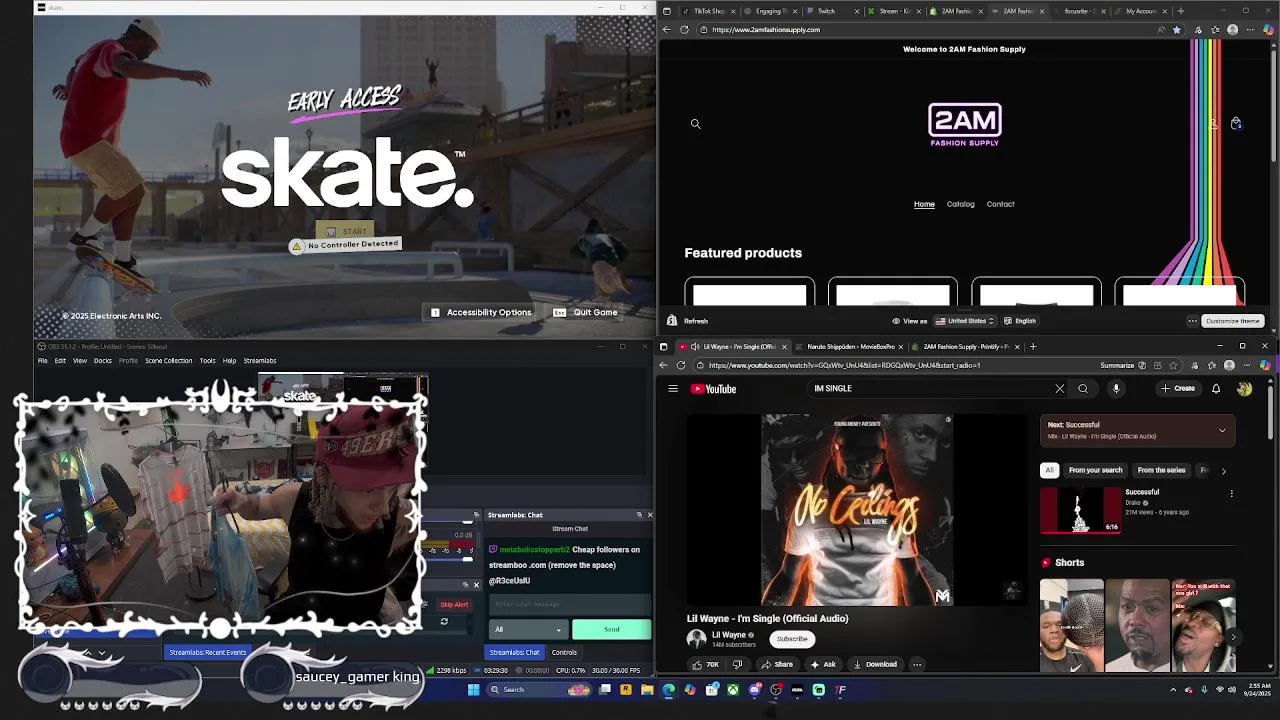The width and height of the screenshot is (1280, 720).
Task: Select the From your search filter chip
Action: pos(1095,470)
